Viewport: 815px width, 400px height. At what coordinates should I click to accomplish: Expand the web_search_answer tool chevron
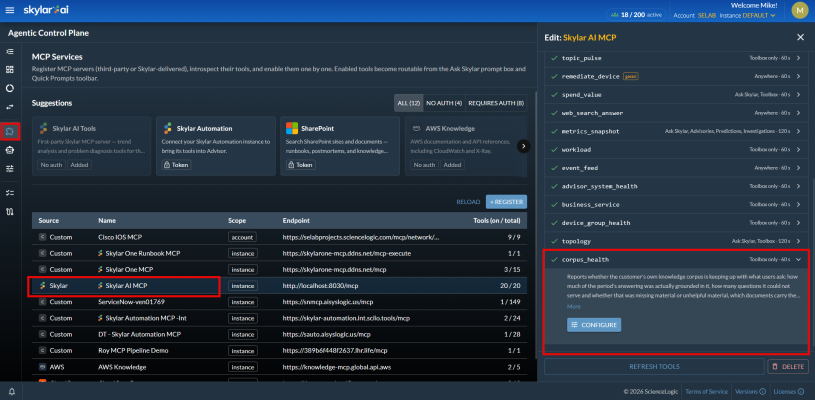[x=798, y=113]
